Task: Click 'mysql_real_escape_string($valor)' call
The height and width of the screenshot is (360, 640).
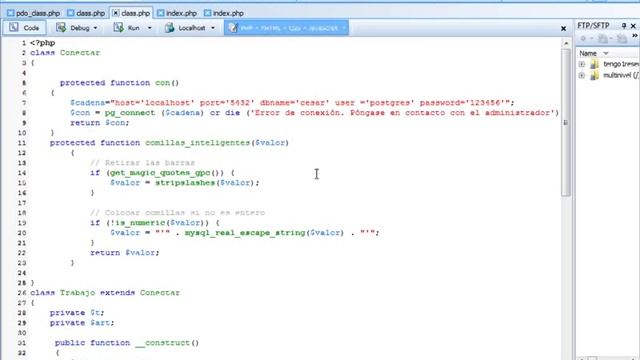Action: (264, 233)
